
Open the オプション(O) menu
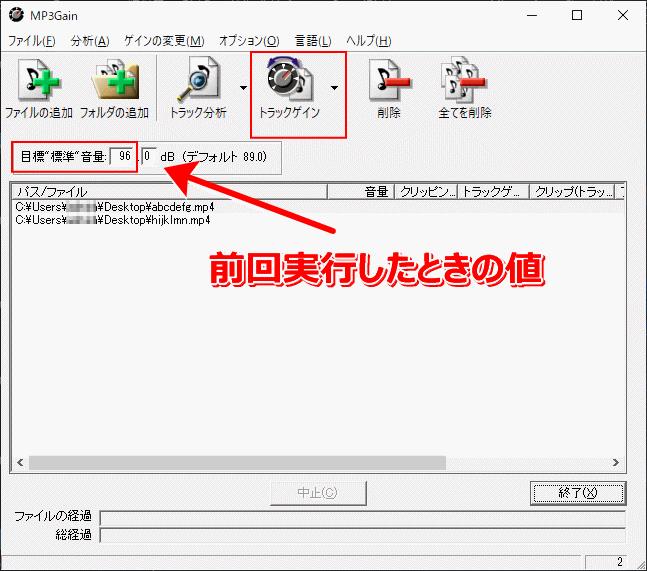point(249,41)
